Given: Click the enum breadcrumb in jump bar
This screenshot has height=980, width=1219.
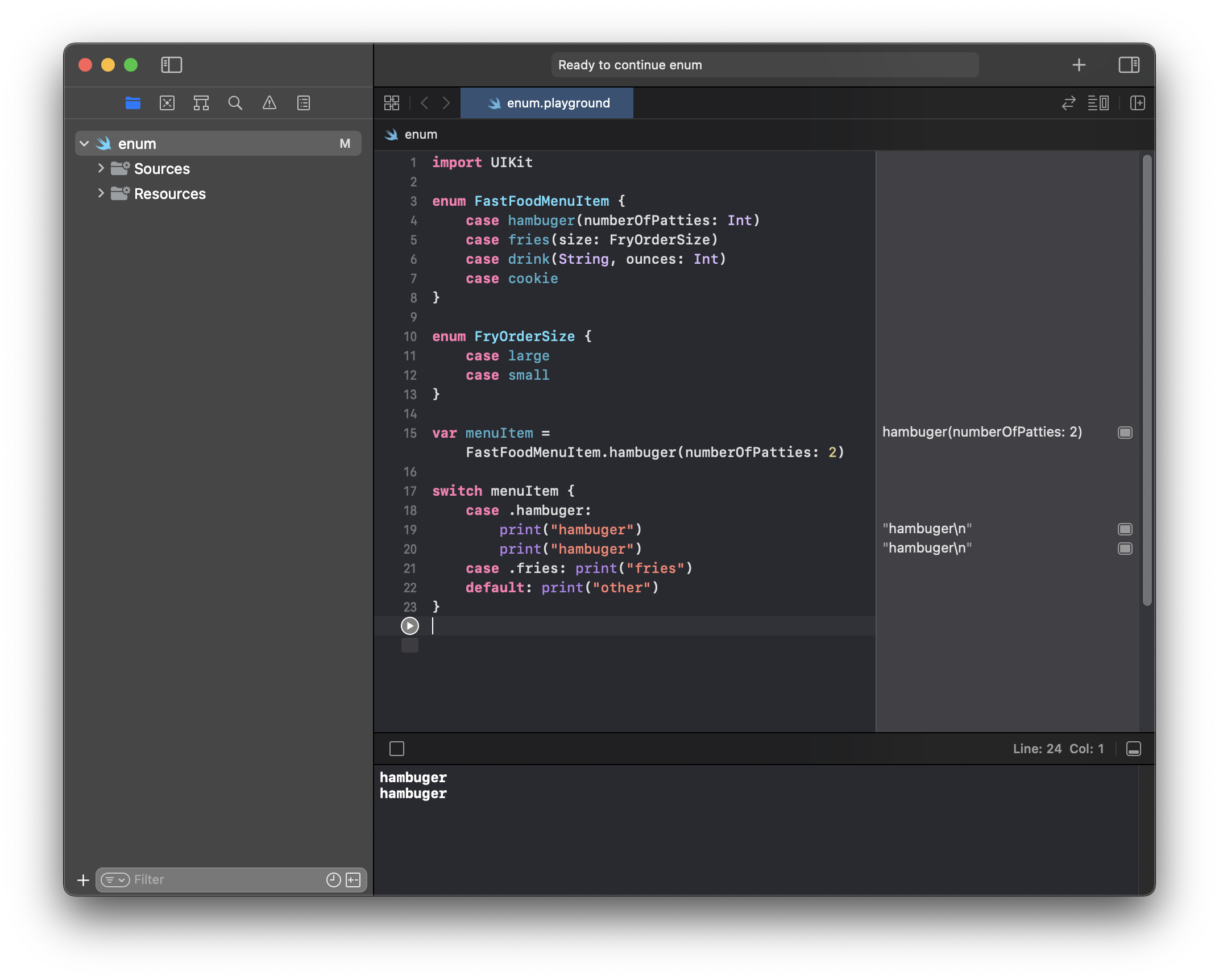Looking at the screenshot, I should point(421,135).
